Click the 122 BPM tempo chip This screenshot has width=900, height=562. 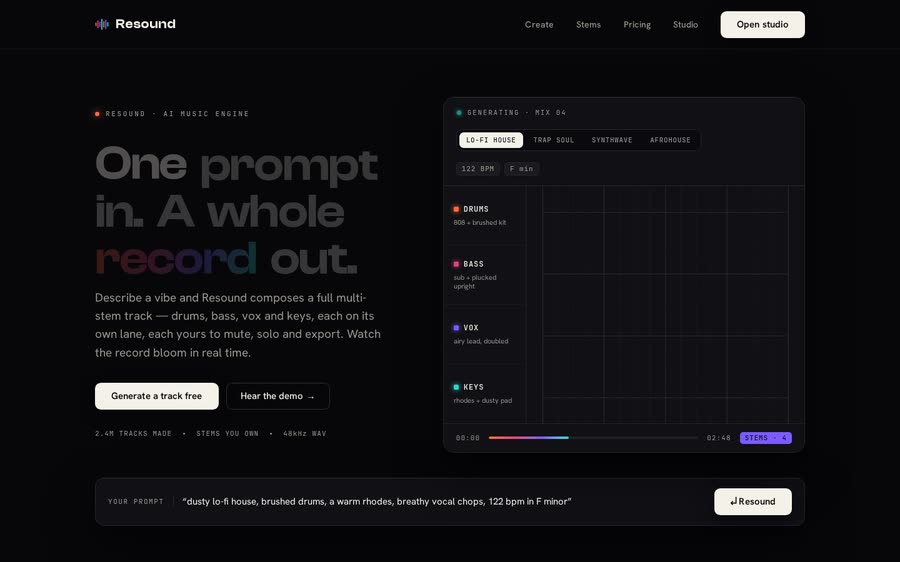tap(478, 169)
